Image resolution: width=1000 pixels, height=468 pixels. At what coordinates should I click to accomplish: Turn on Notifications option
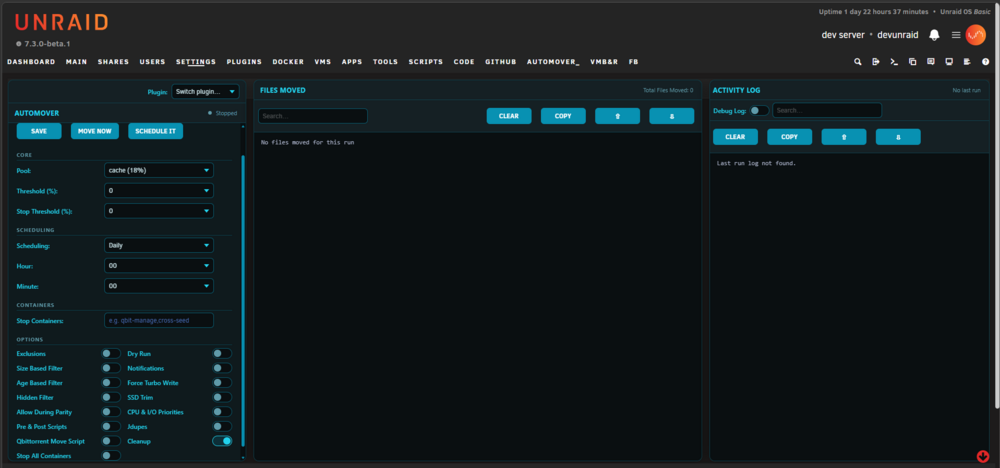[222, 368]
